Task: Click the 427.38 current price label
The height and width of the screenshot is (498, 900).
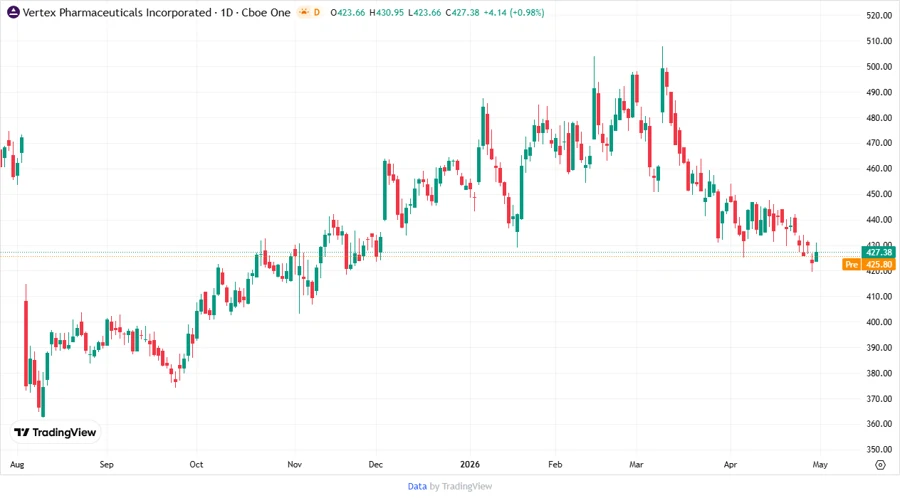Action: (x=879, y=252)
